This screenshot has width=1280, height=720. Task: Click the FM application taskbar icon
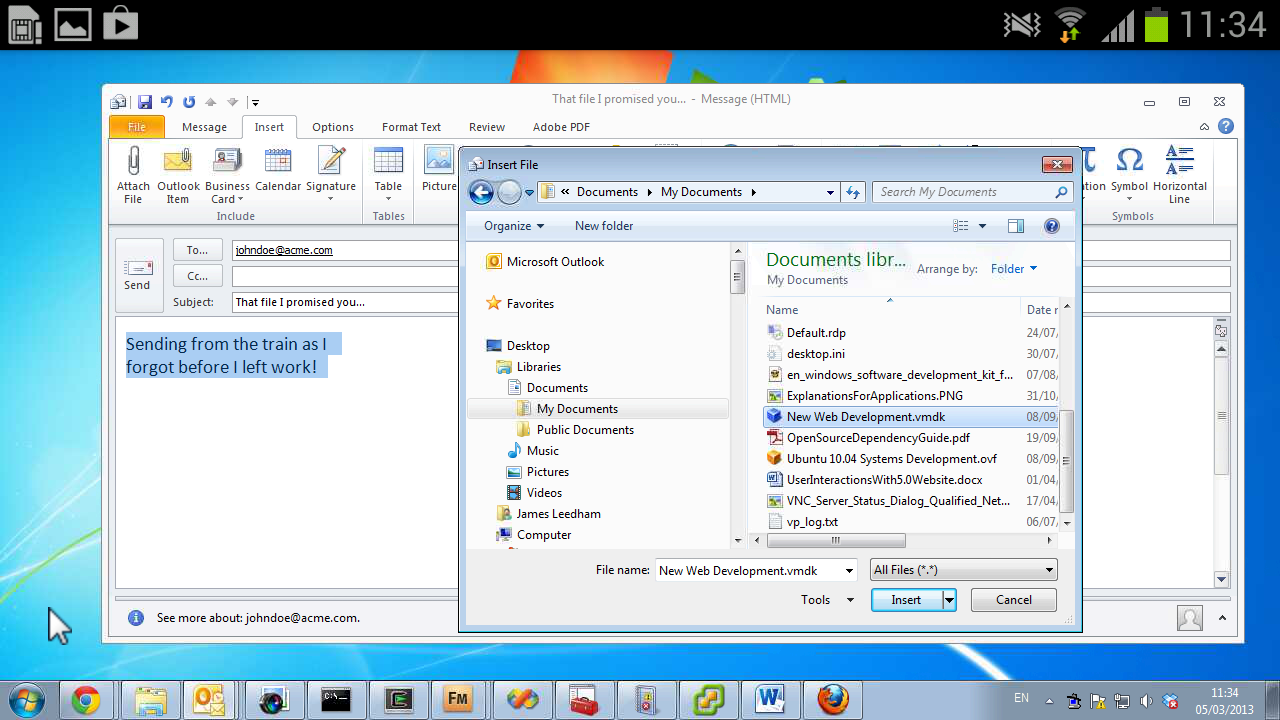[458, 700]
